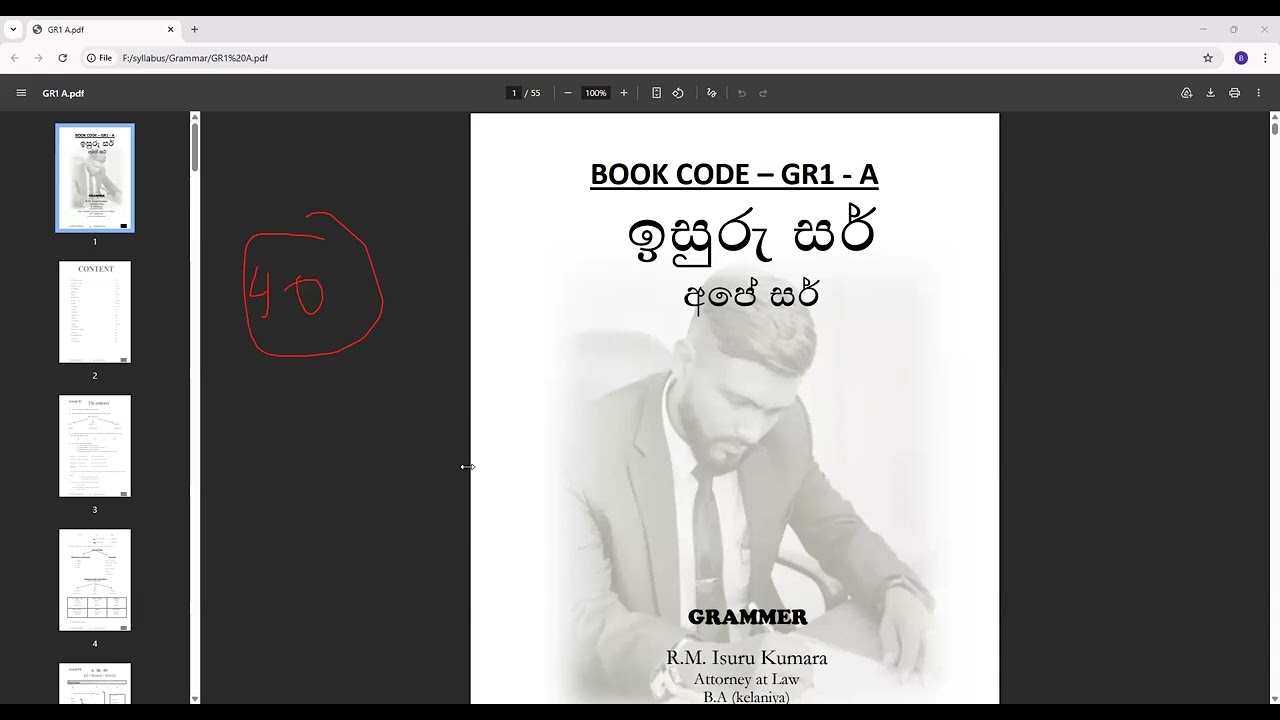Click the Attorney at Law text
This screenshot has height=720, width=1280.
point(747,679)
